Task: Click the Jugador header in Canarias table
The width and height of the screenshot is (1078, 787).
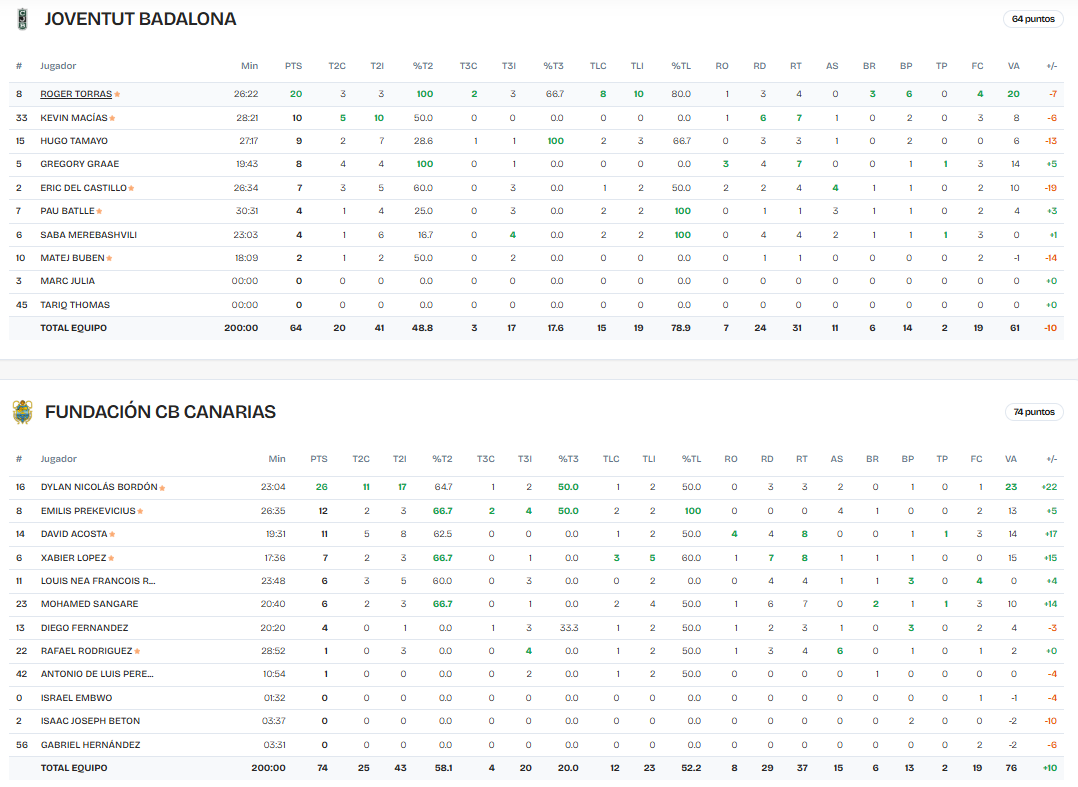Action: (58, 459)
